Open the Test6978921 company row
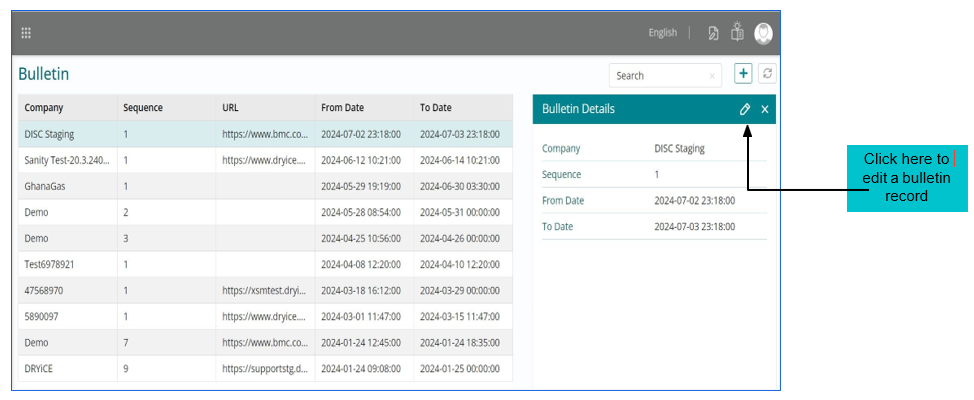The image size is (974, 400). [x=50, y=264]
